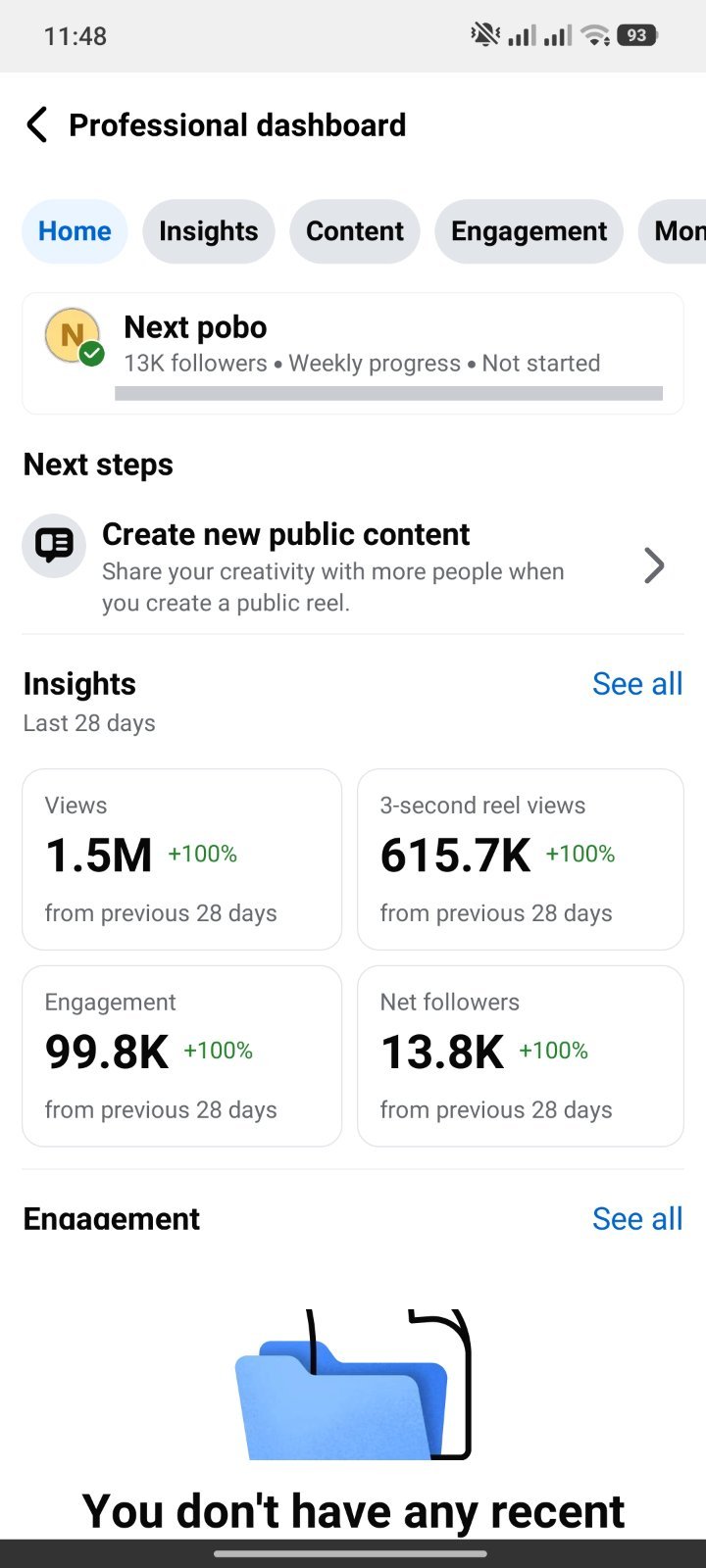
Task: Tap the battery indicator in status bar
Action: pyautogui.click(x=636, y=35)
